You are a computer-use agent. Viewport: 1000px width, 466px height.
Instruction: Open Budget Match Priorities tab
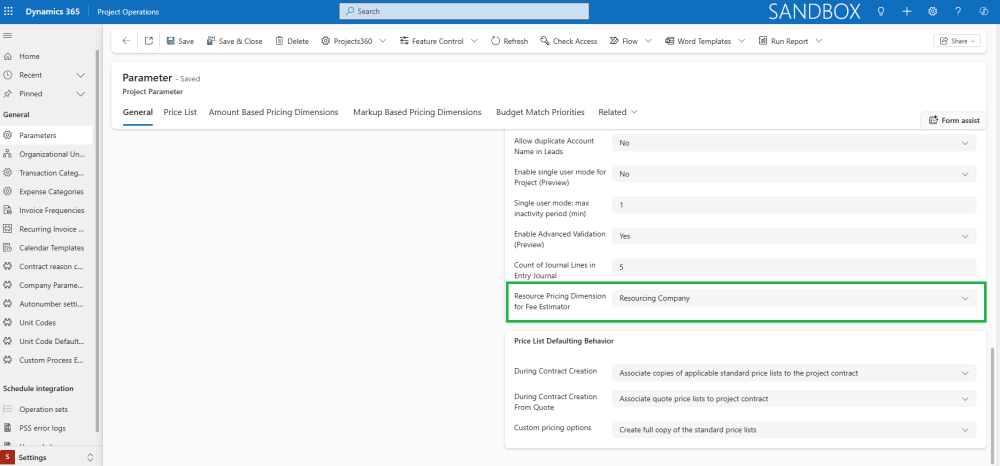(x=540, y=112)
